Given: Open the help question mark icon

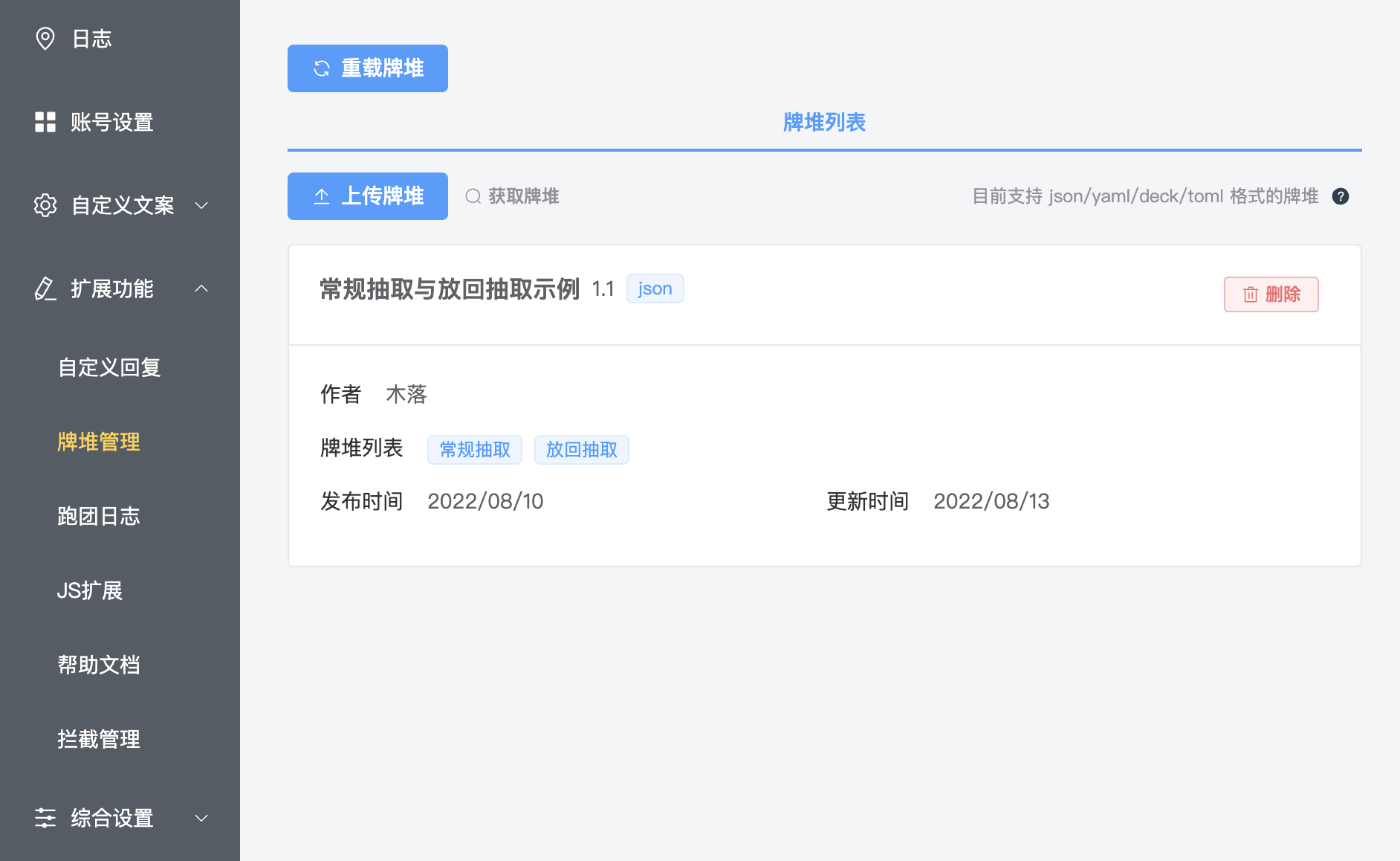Looking at the screenshot, I should coord(1341,196).
